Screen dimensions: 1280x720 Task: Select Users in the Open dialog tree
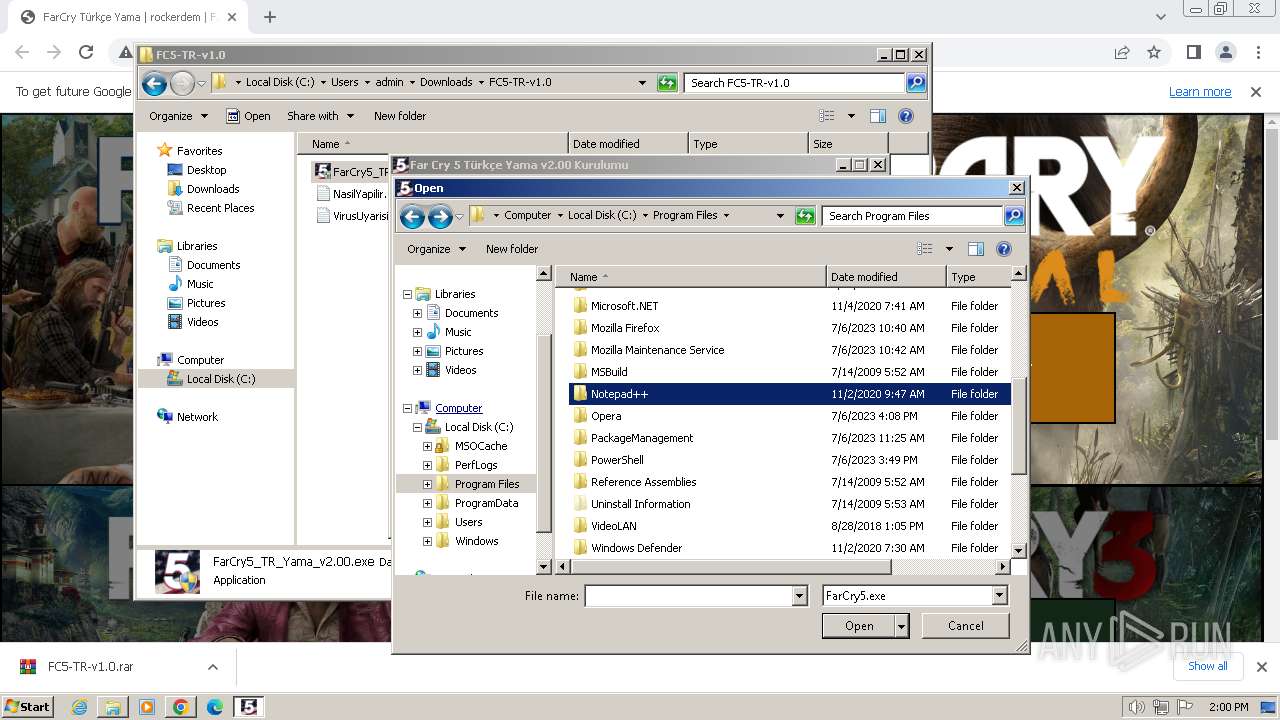pos(468,522)
